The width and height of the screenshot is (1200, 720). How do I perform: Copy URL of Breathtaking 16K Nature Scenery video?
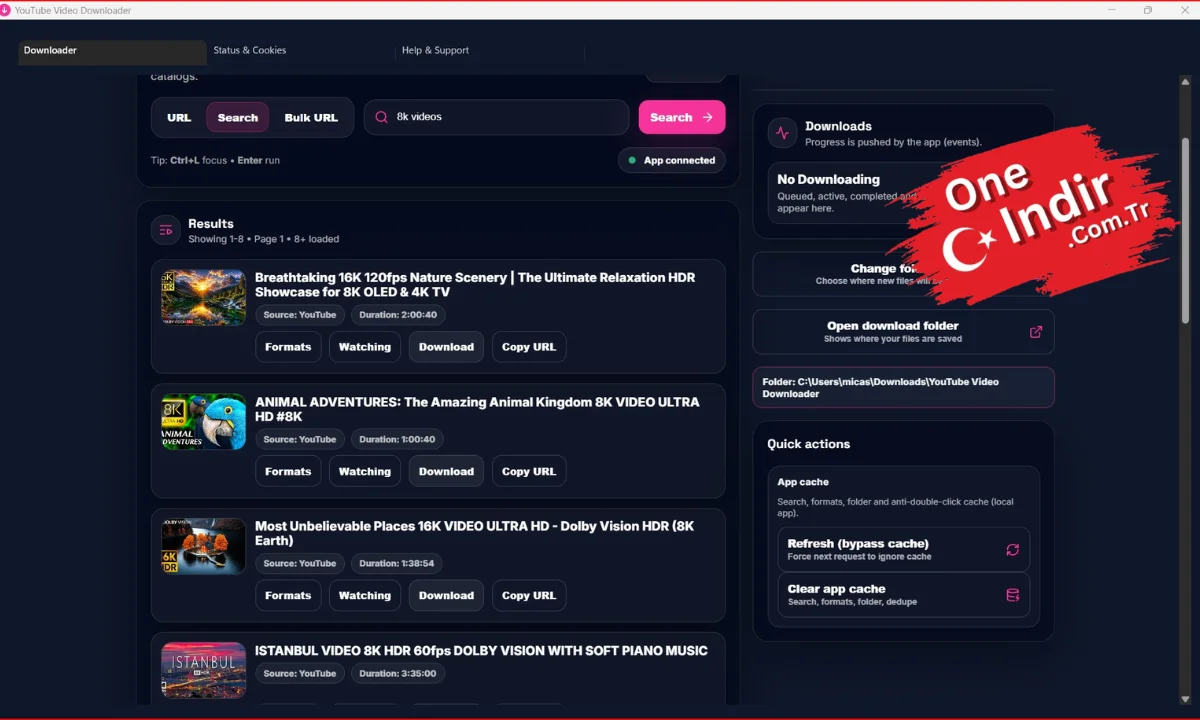click(529, 347)
